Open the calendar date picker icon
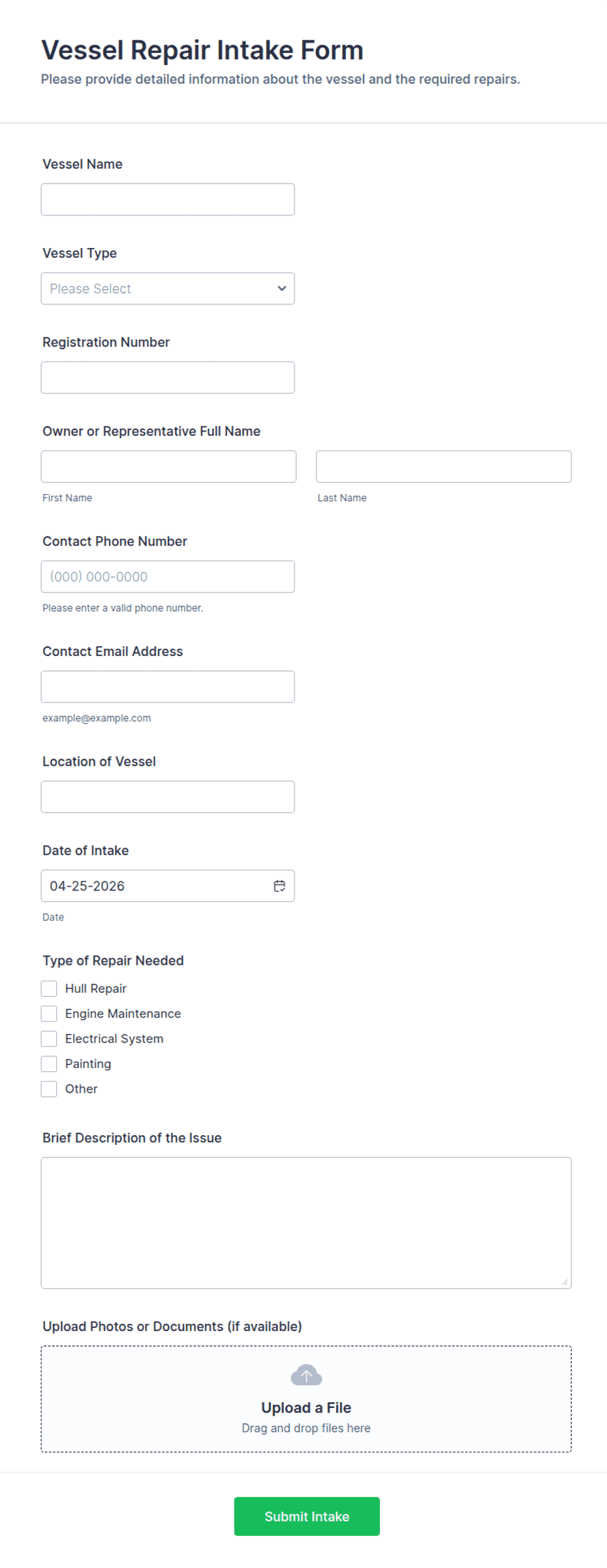 coord(279,886)
